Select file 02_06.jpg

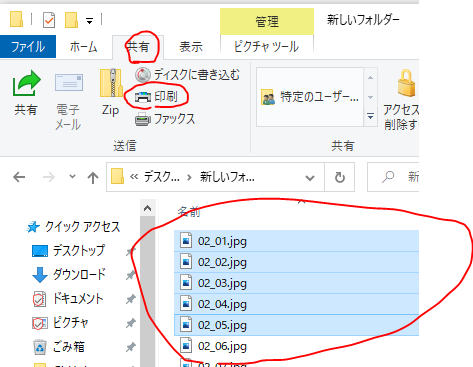tap(296, 346)
